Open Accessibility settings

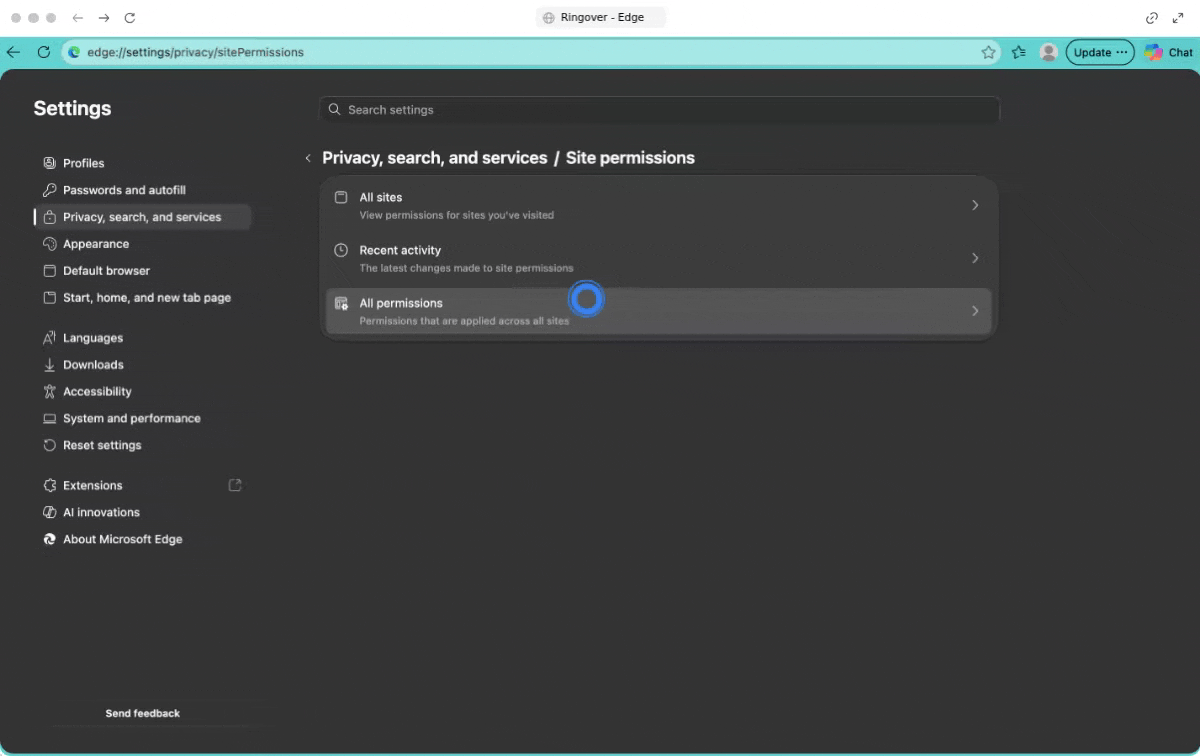(x=97, y=392)
